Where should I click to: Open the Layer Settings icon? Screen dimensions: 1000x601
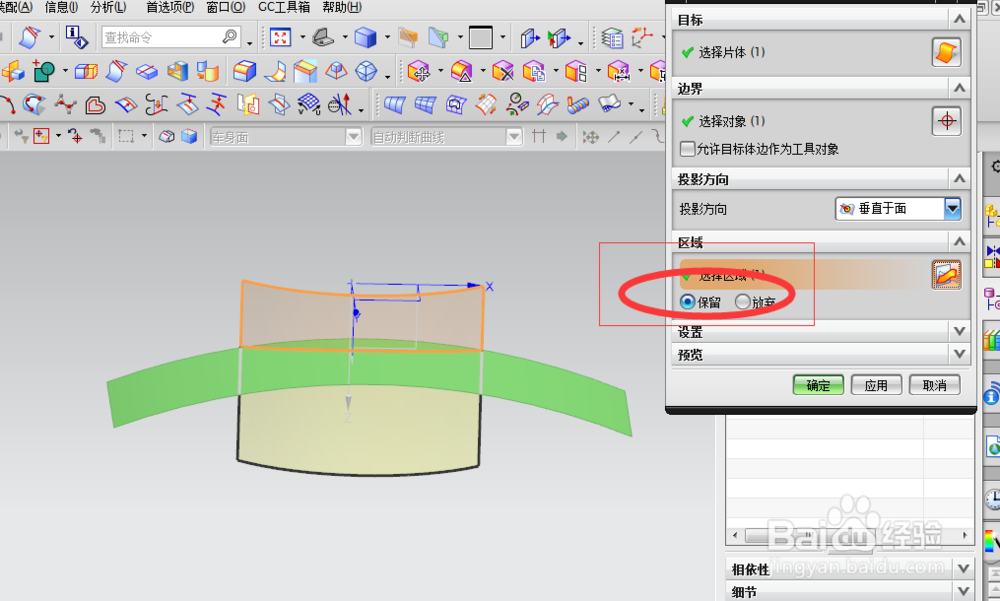pos(612,38)
